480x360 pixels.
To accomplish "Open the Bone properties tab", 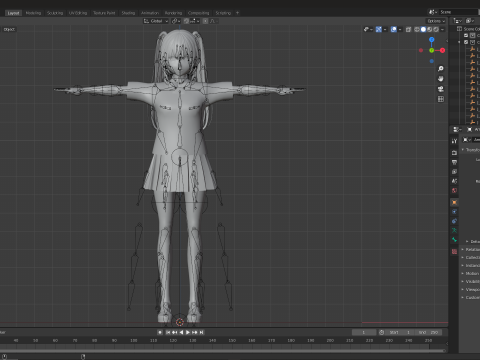I will [454, 240].
